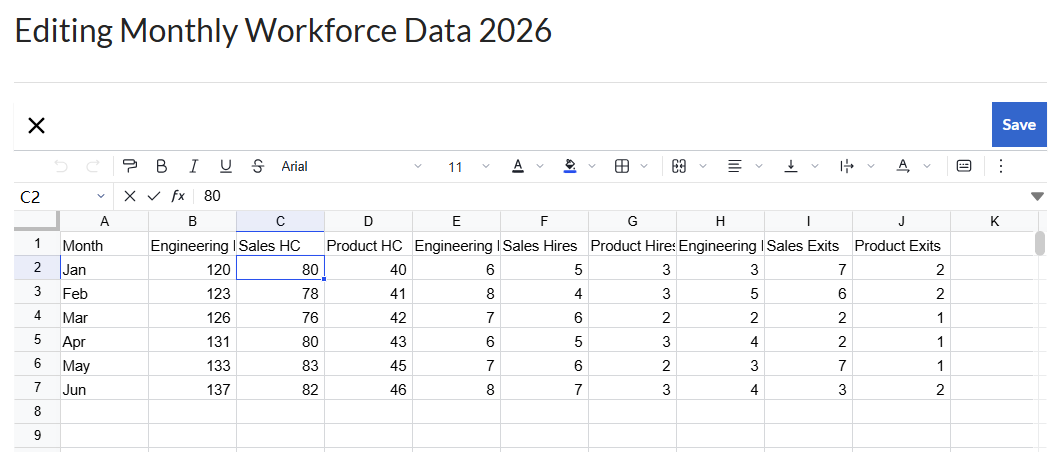Click the keyboard shortcuts icon
Image resolution: width=1063 pixels, height=452 pixels.
coord(964,166)
